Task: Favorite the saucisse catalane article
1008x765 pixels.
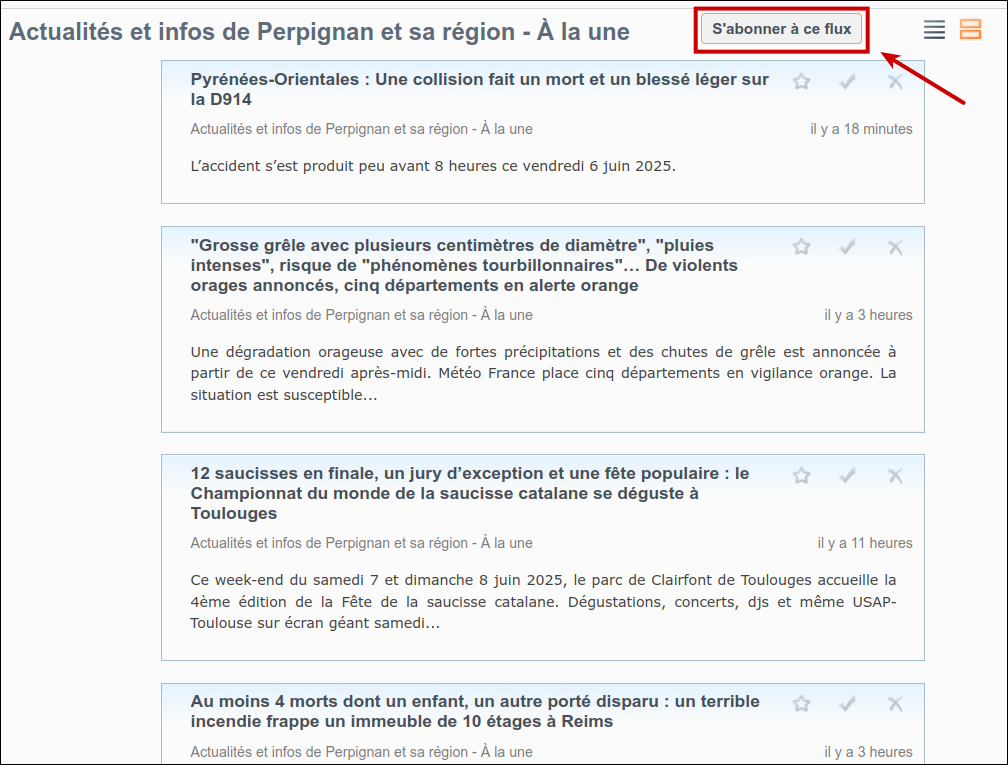Action: click(801, 476)
